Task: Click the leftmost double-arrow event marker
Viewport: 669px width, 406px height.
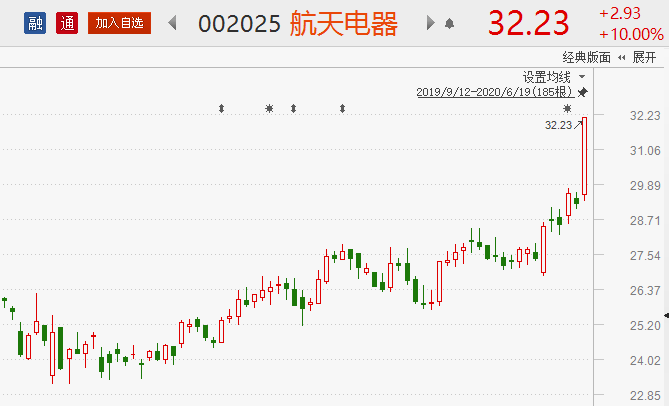Action: 222,108
